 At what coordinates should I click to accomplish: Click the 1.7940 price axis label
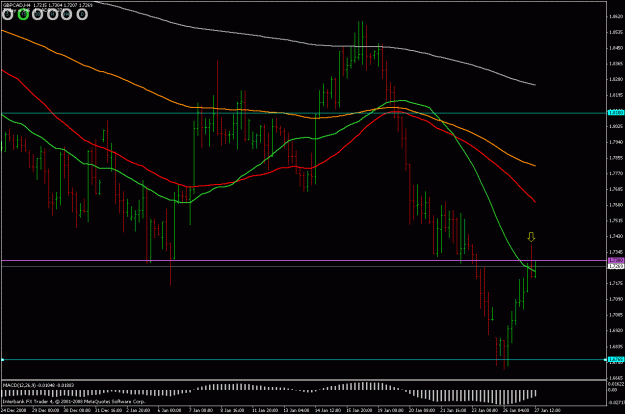[616, 142]
